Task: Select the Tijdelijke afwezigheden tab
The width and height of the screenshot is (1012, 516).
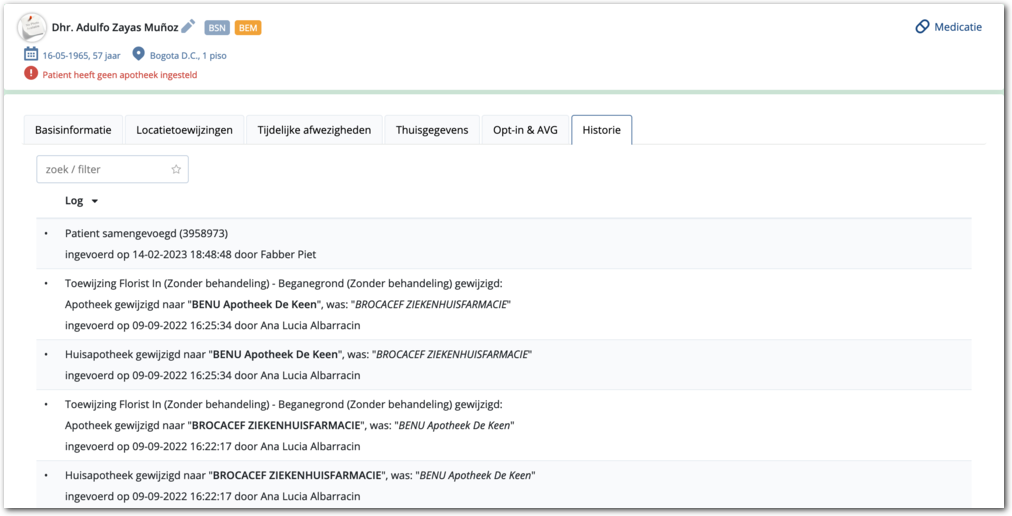Action: coord(314,130)
